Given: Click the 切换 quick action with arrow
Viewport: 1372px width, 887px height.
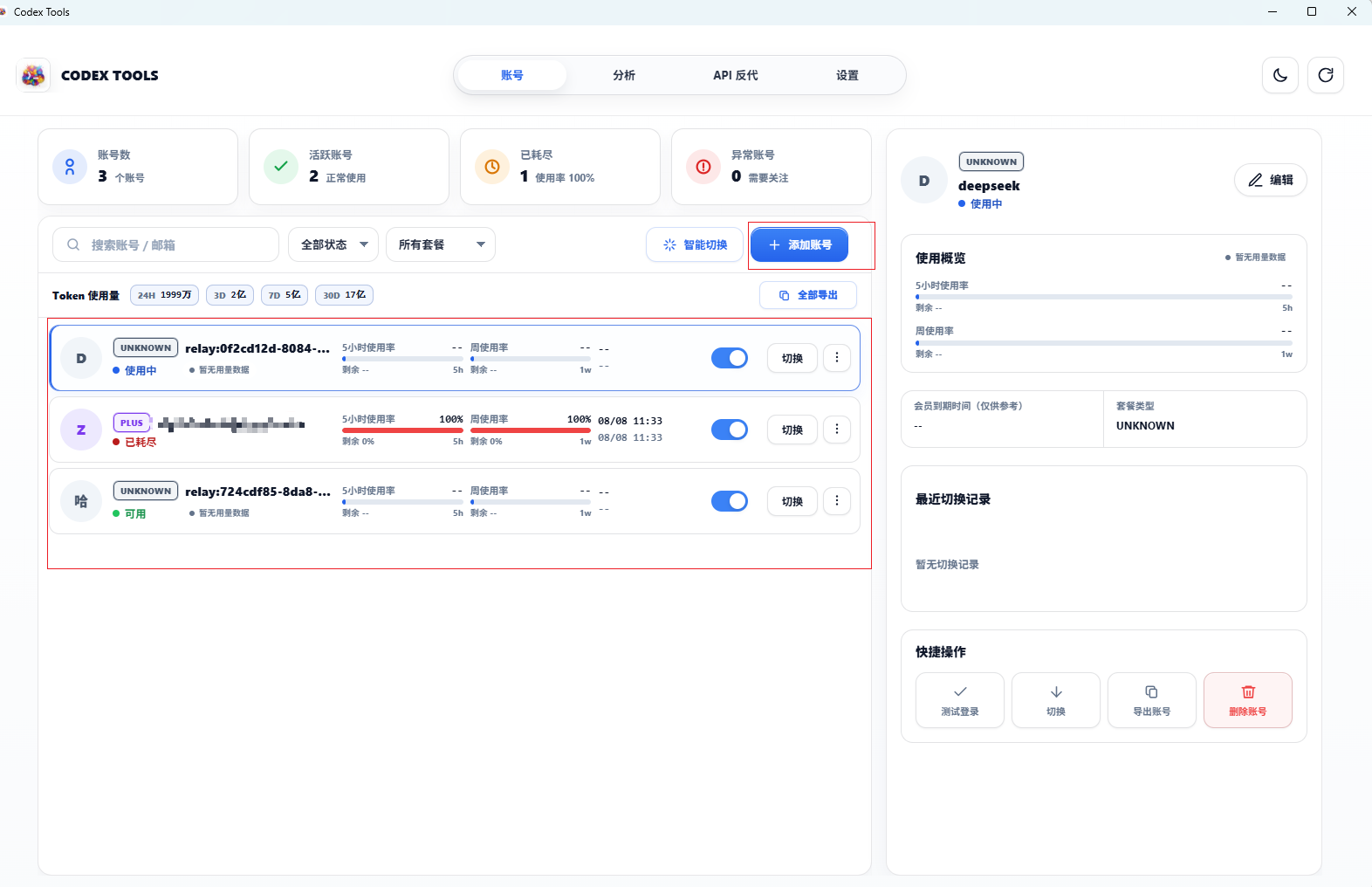Looking at the screenshot, I should (1056, 700).
